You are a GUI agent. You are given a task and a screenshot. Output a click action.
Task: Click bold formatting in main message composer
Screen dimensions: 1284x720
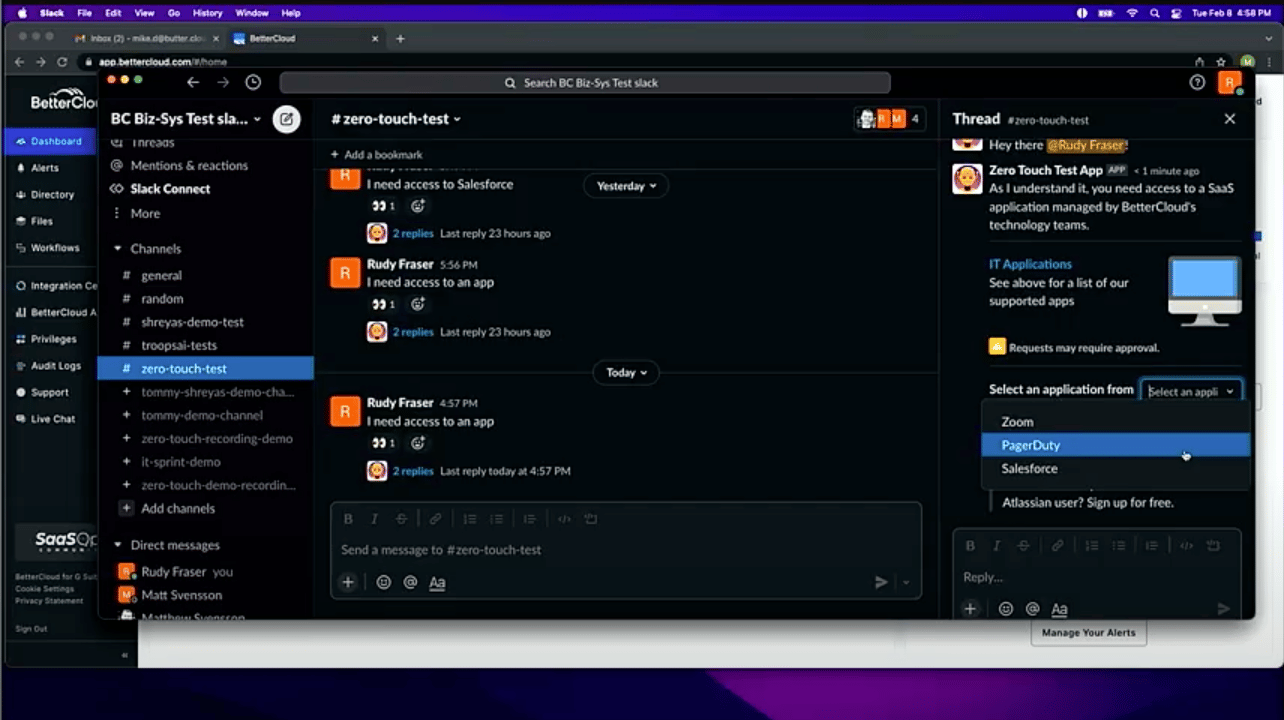click(348, 519)
